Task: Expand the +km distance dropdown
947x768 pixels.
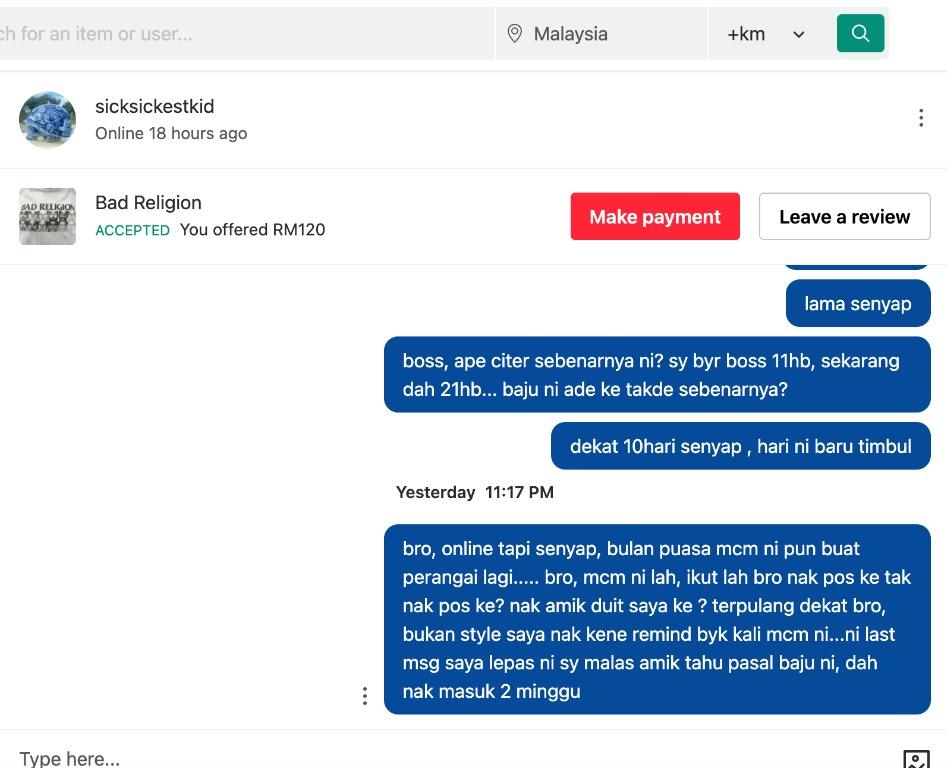Action: coord(765,34)
